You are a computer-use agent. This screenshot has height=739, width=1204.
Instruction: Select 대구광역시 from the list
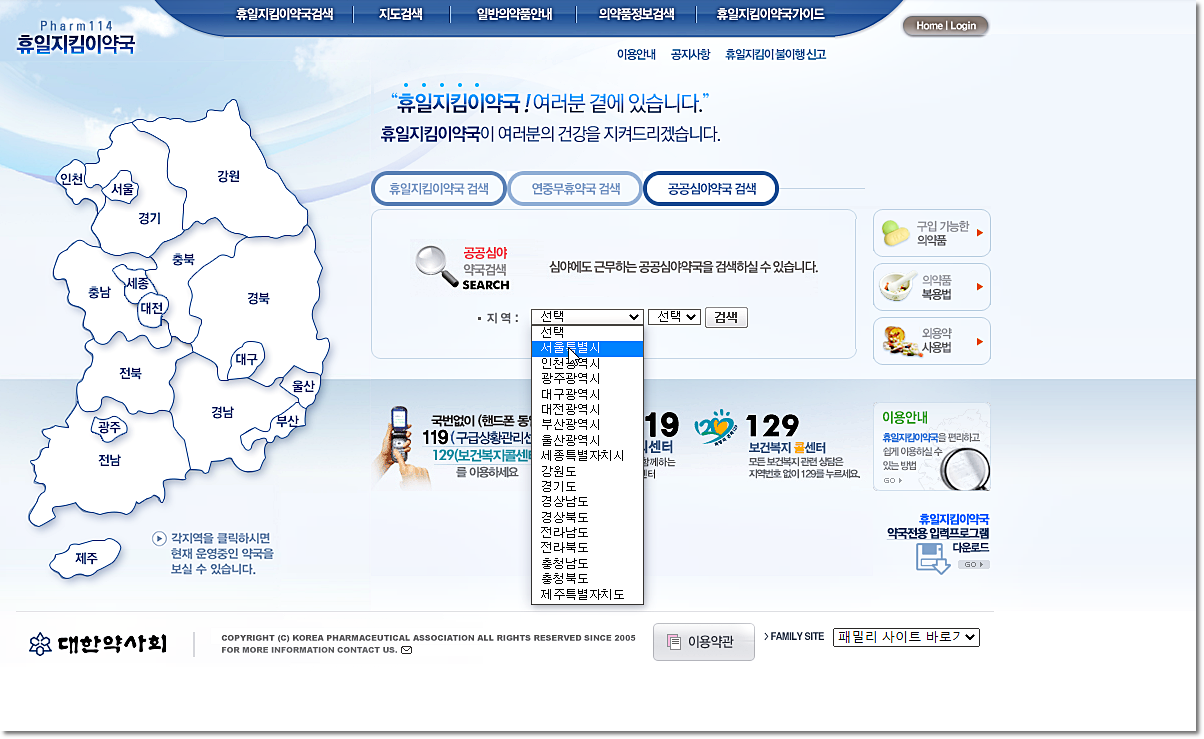click(x=587, y=394)
